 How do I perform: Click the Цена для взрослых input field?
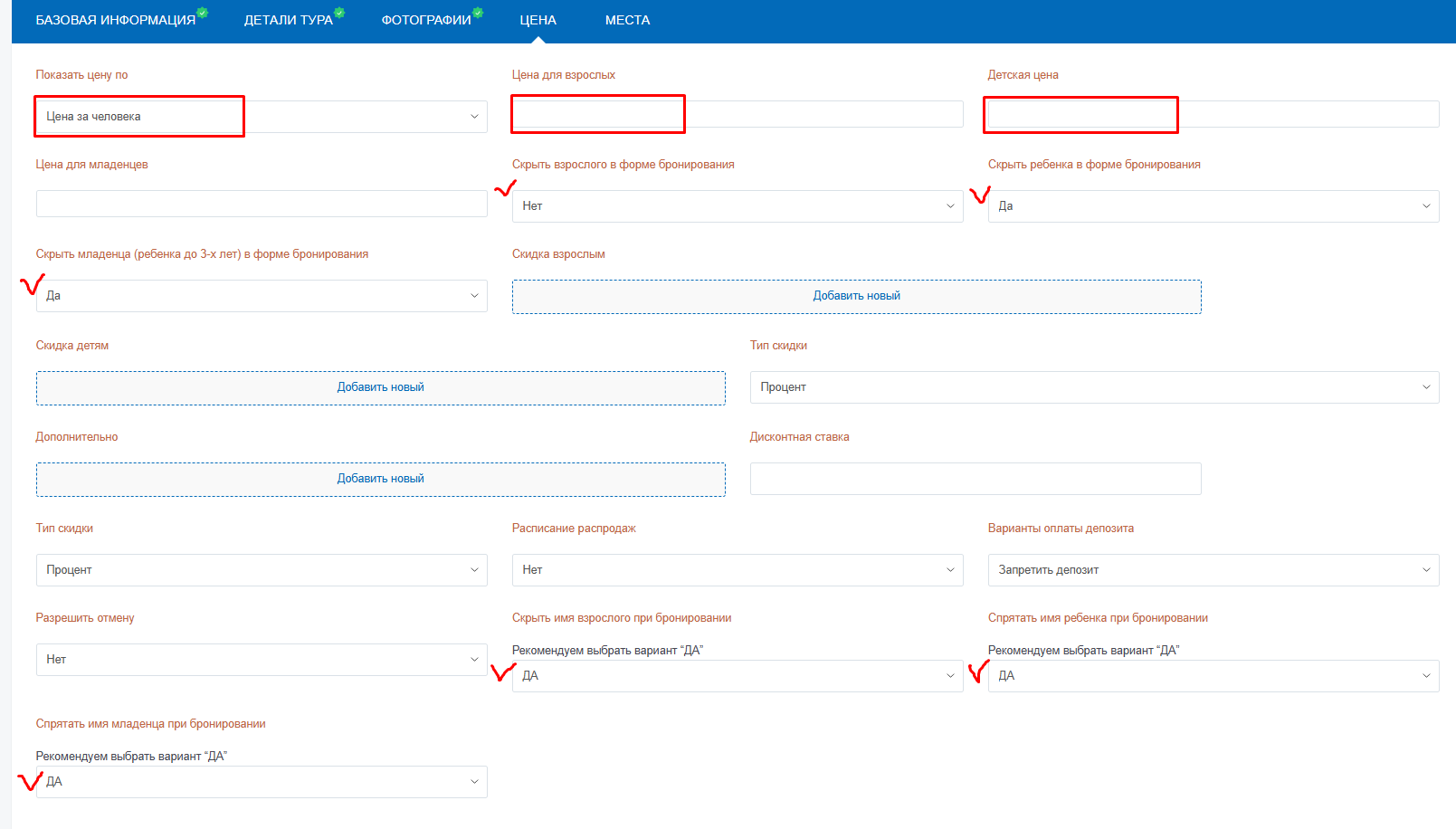pos(737,114)
